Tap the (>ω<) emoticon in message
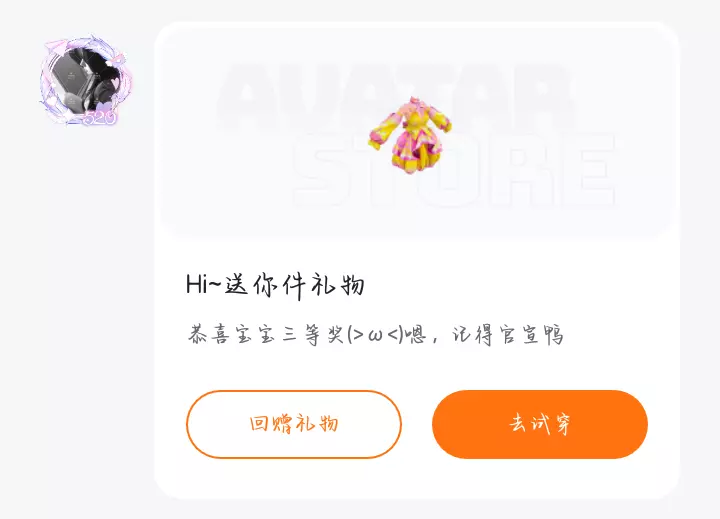The width and height of the screenshot is (720, 519). point(374,335)
